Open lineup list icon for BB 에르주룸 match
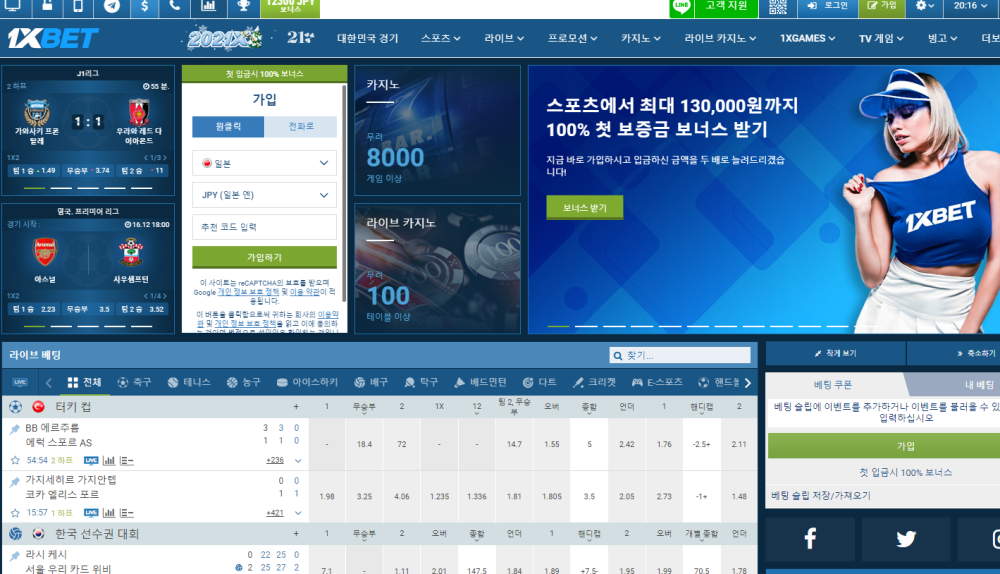 (126, 460)
